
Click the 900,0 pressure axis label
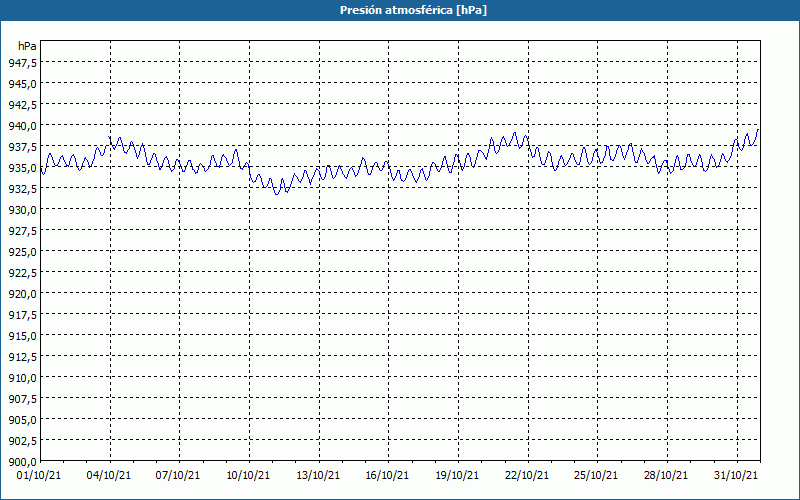click(x=22, y=462)
